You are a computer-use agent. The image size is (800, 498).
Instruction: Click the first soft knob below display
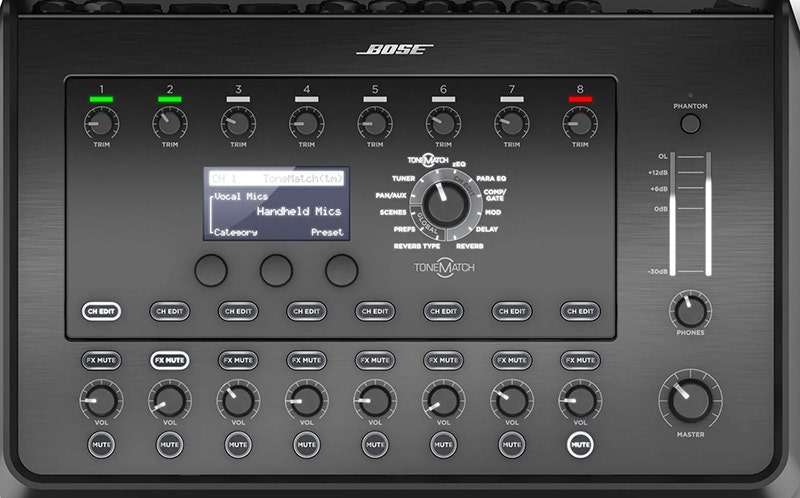pyautogui.click(x=211, y=270)
